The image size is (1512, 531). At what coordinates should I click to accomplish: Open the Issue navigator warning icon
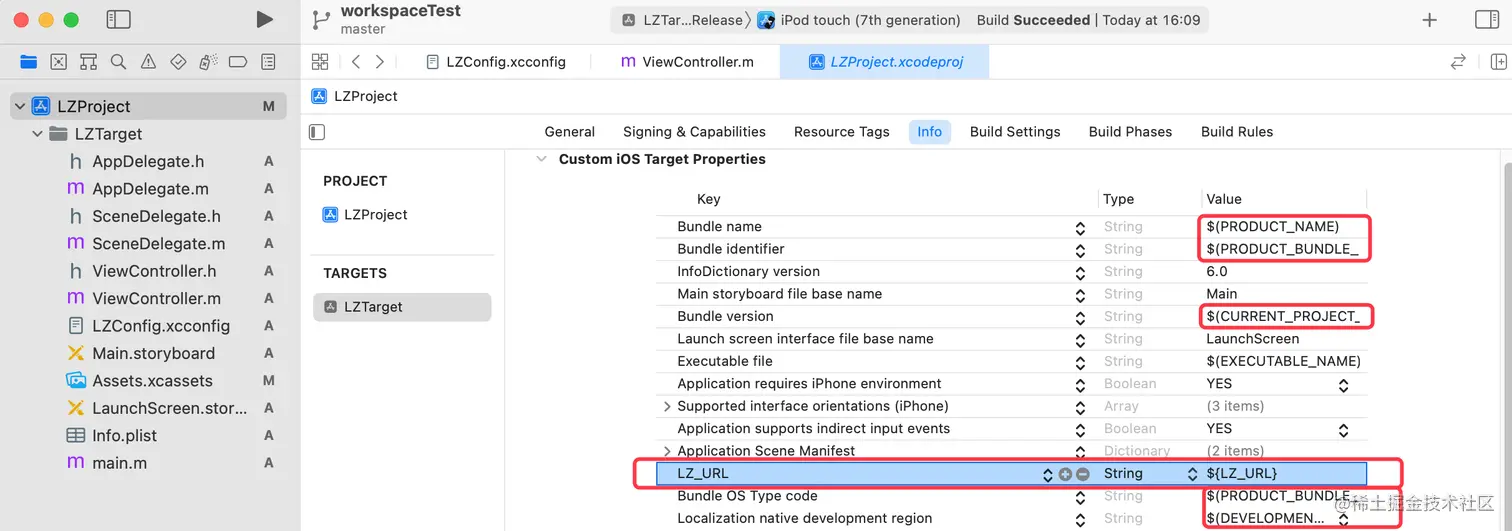click(148, 62)
